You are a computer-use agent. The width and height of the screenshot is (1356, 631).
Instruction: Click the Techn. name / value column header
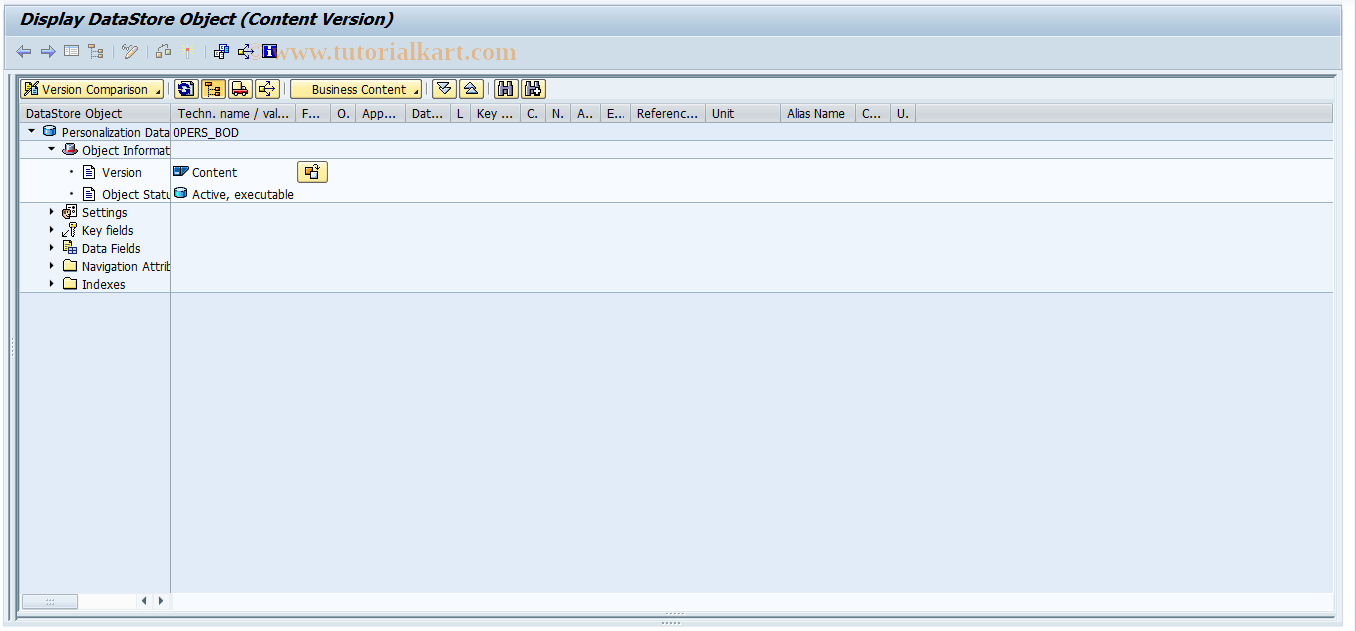tap(233, 113)
